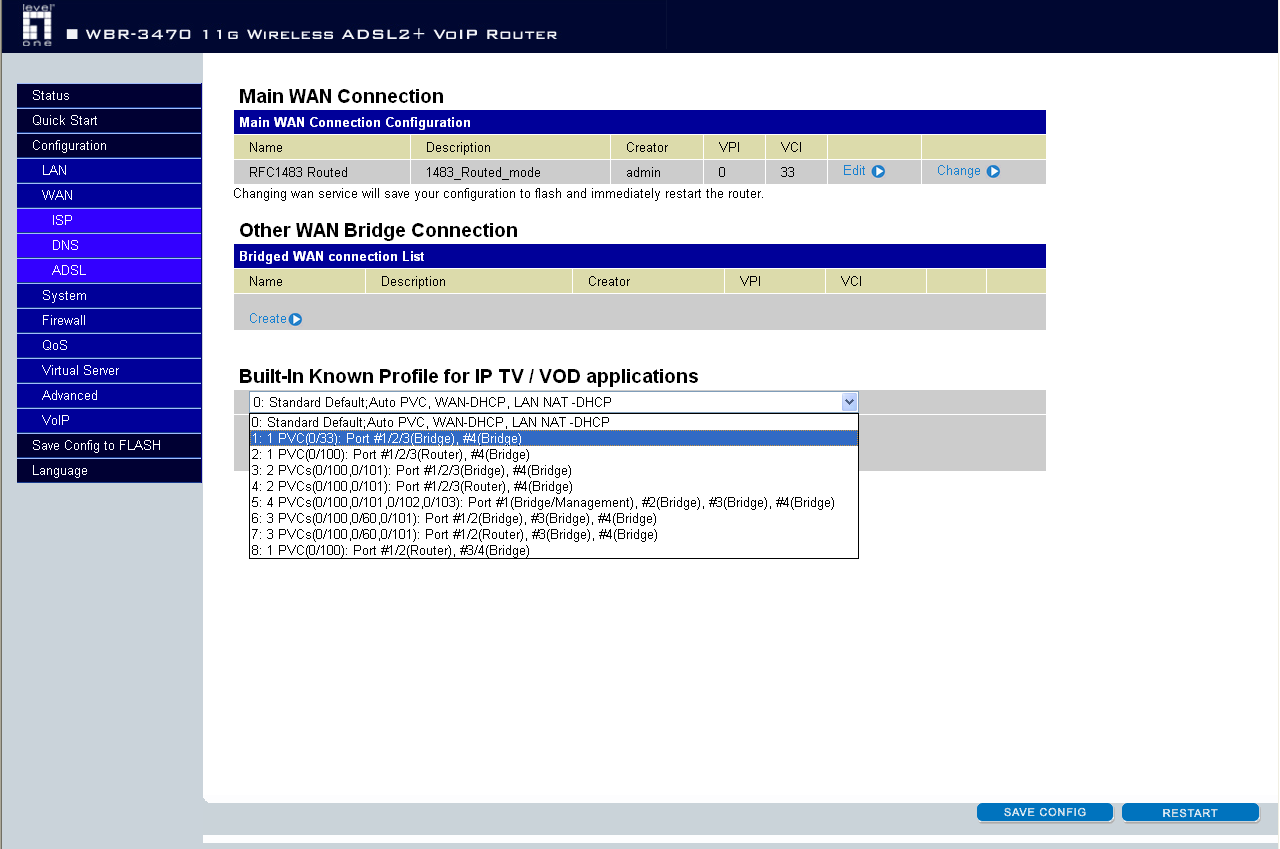The height and width of the screenshot is (849, 1280).
Task: Open the ADSL submenu
Action: [x=109, y=271]
